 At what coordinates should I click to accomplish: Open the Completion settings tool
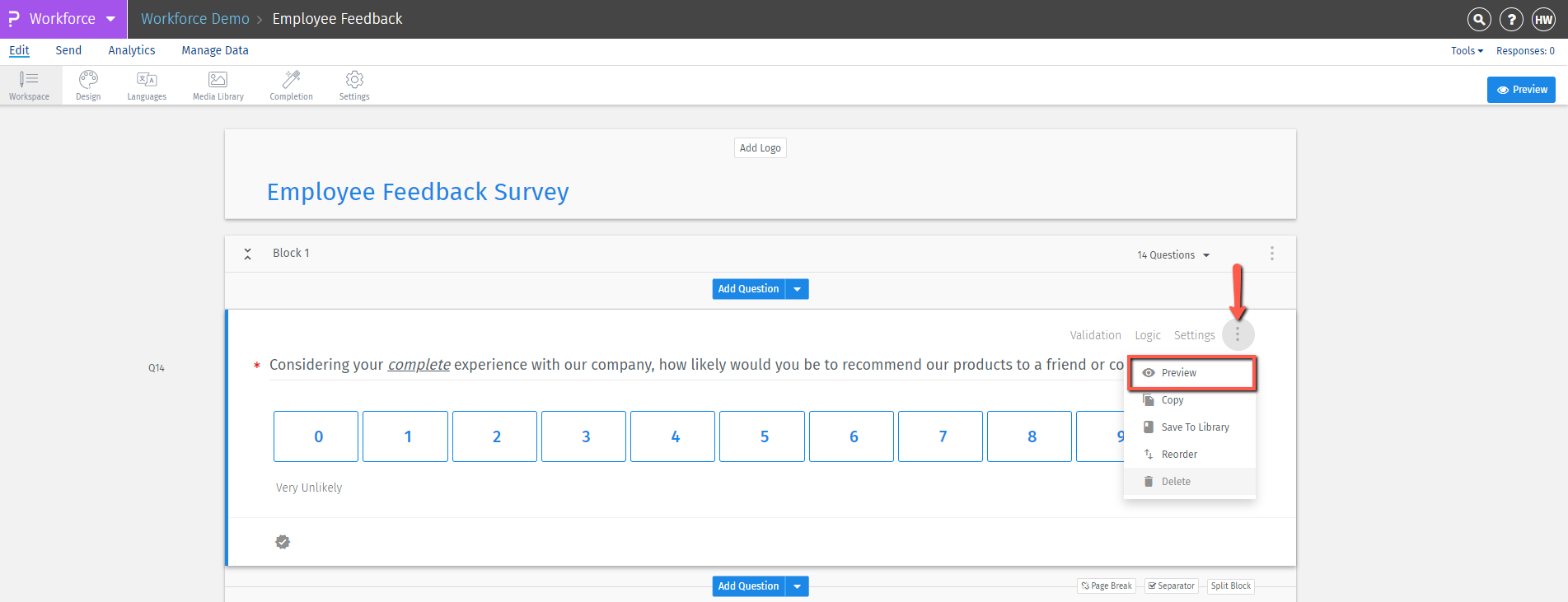[x=291, y=86]
